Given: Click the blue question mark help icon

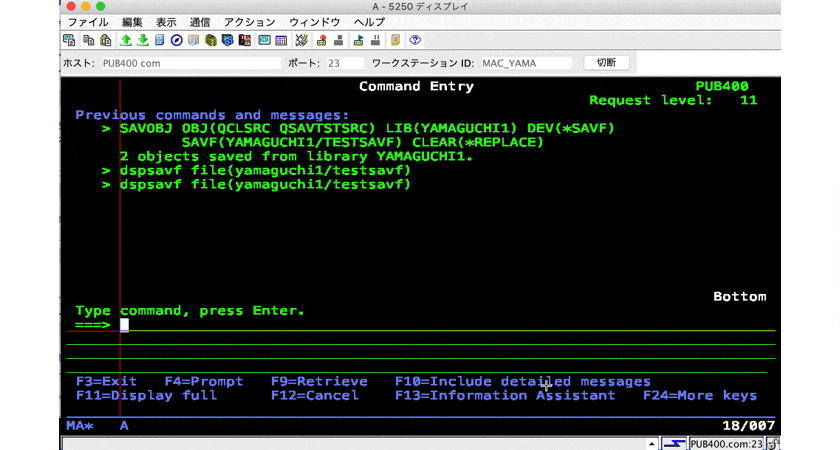Looking at the screenshot, I should [415, 40].
